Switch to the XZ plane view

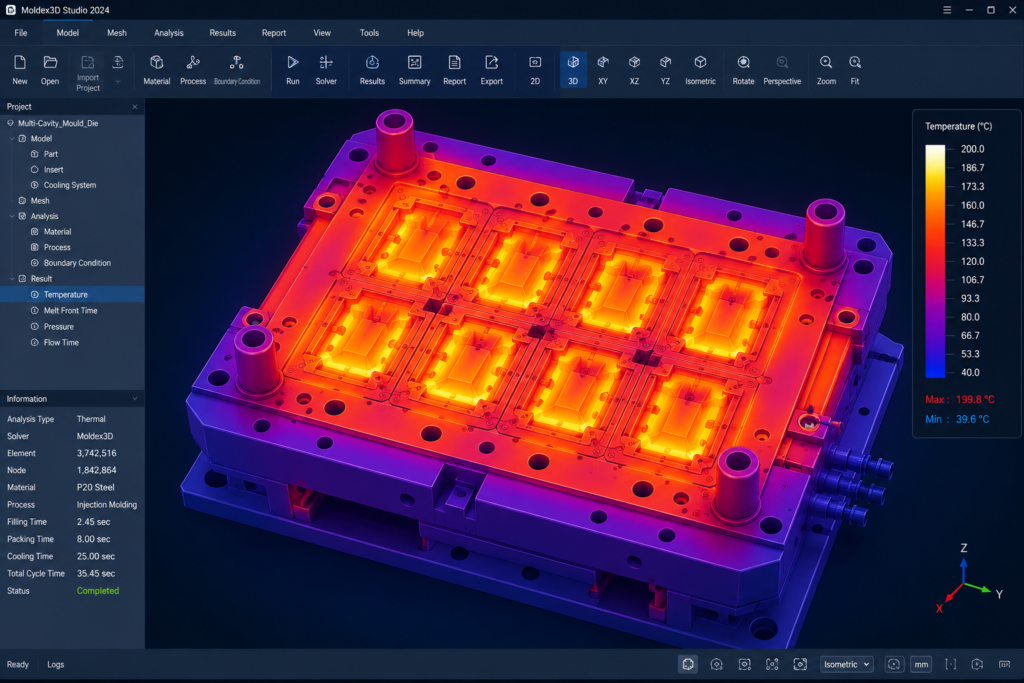[634, 70]
